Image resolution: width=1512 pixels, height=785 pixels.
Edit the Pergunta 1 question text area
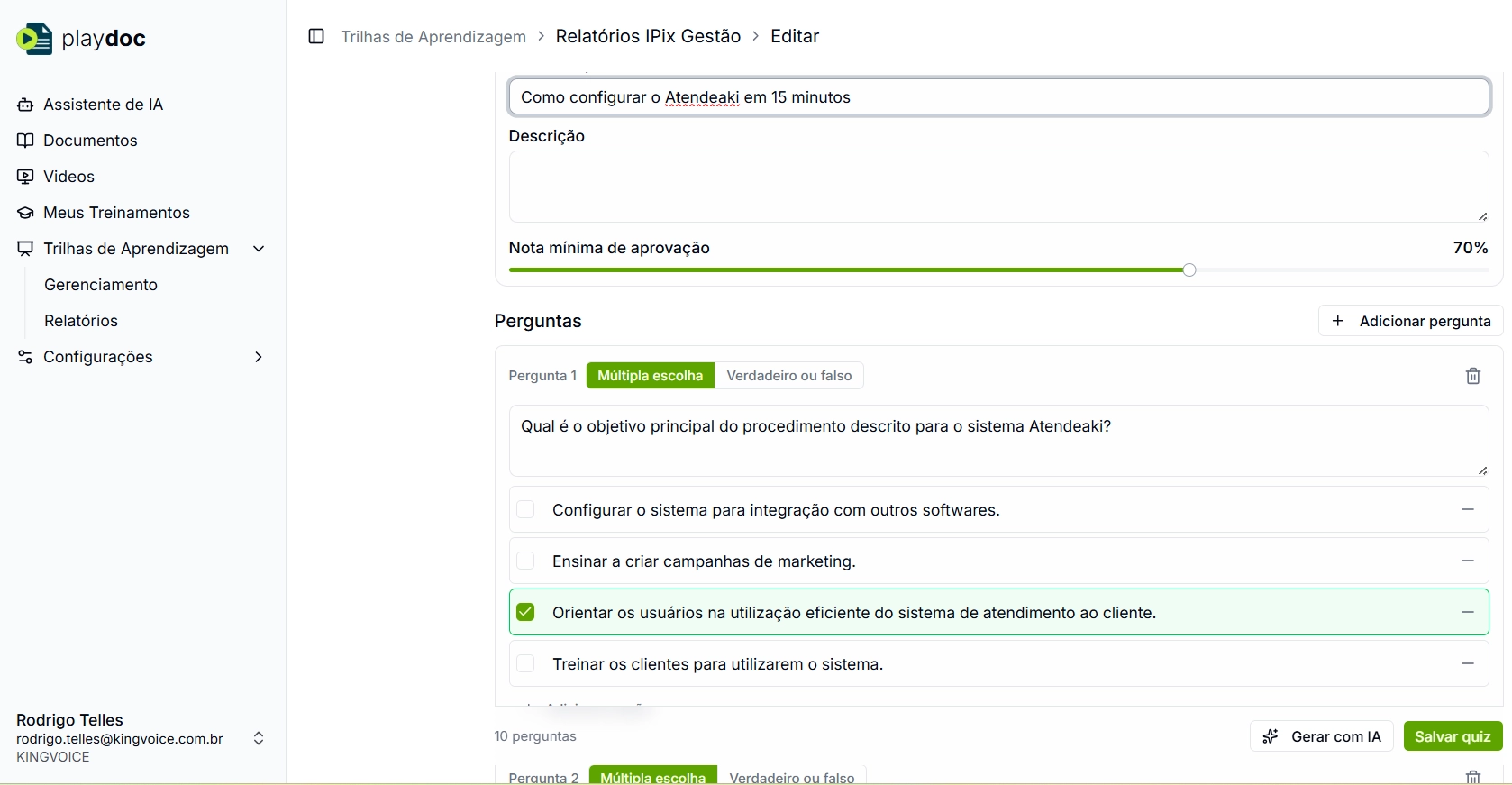click(x=998, y=441)
